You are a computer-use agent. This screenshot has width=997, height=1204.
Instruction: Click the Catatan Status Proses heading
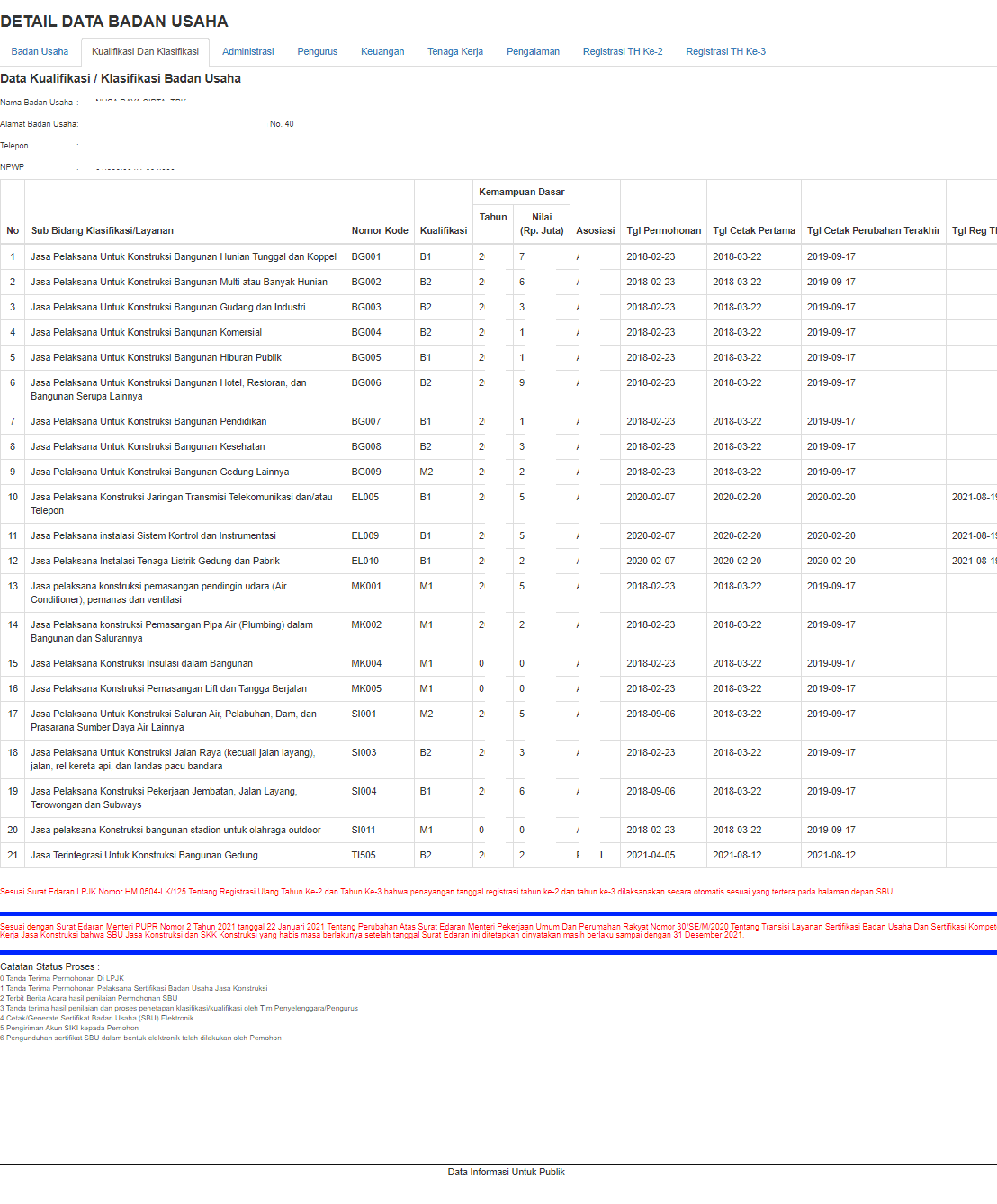click(49, 966)
